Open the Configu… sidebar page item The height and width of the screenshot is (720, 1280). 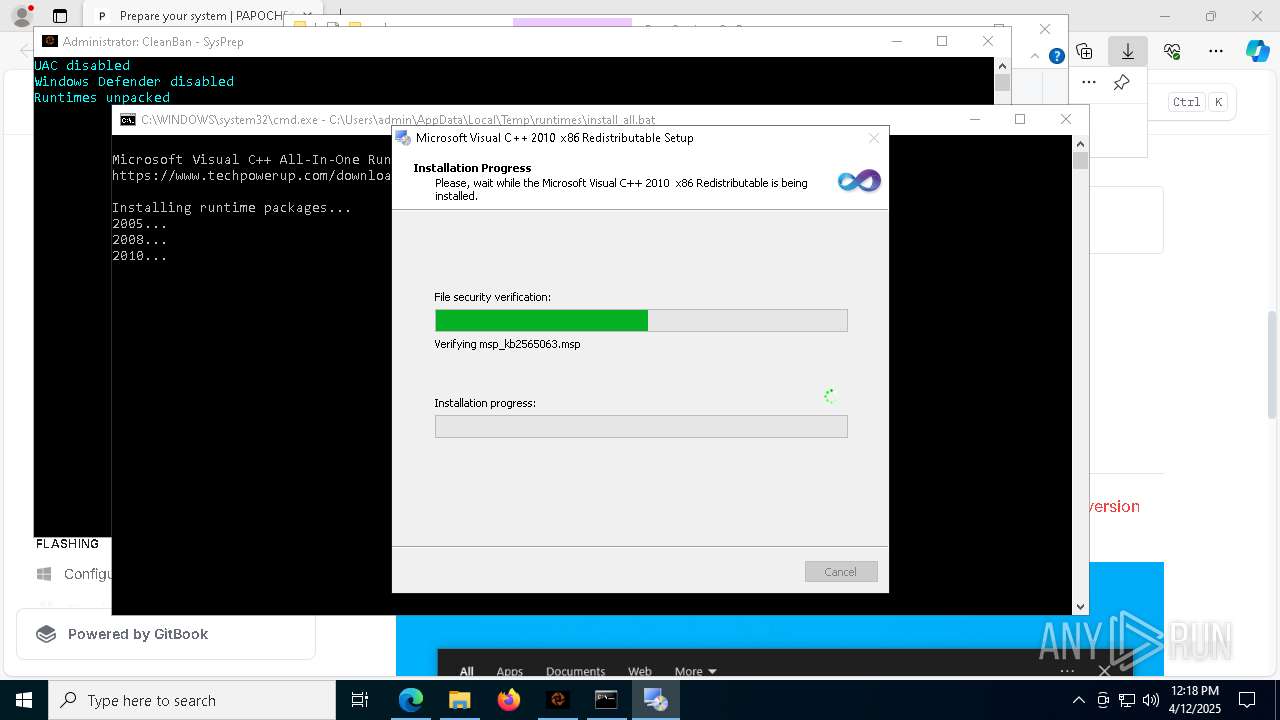[x=74, y=574]
